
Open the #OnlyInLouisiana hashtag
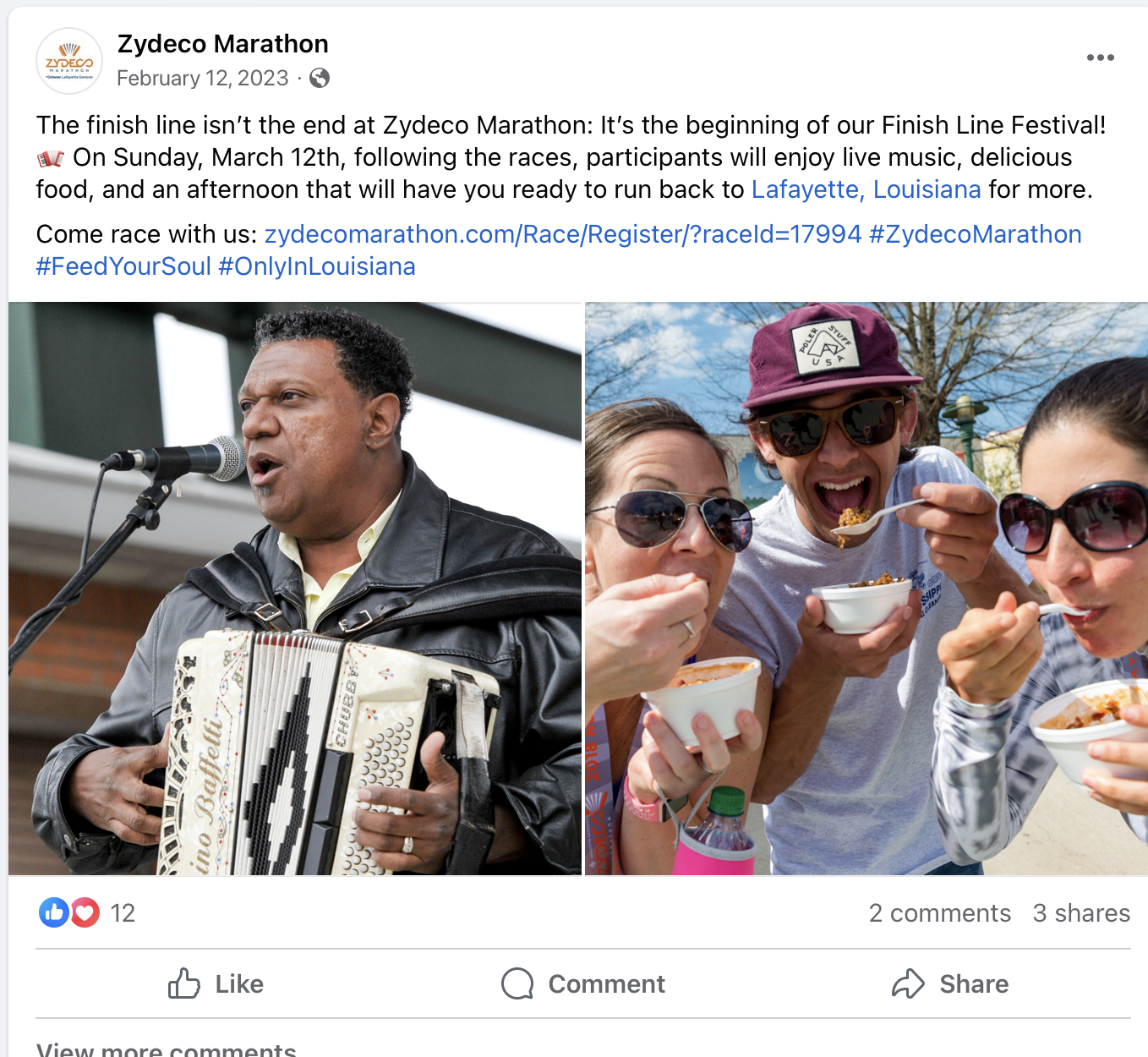point(317,266)
